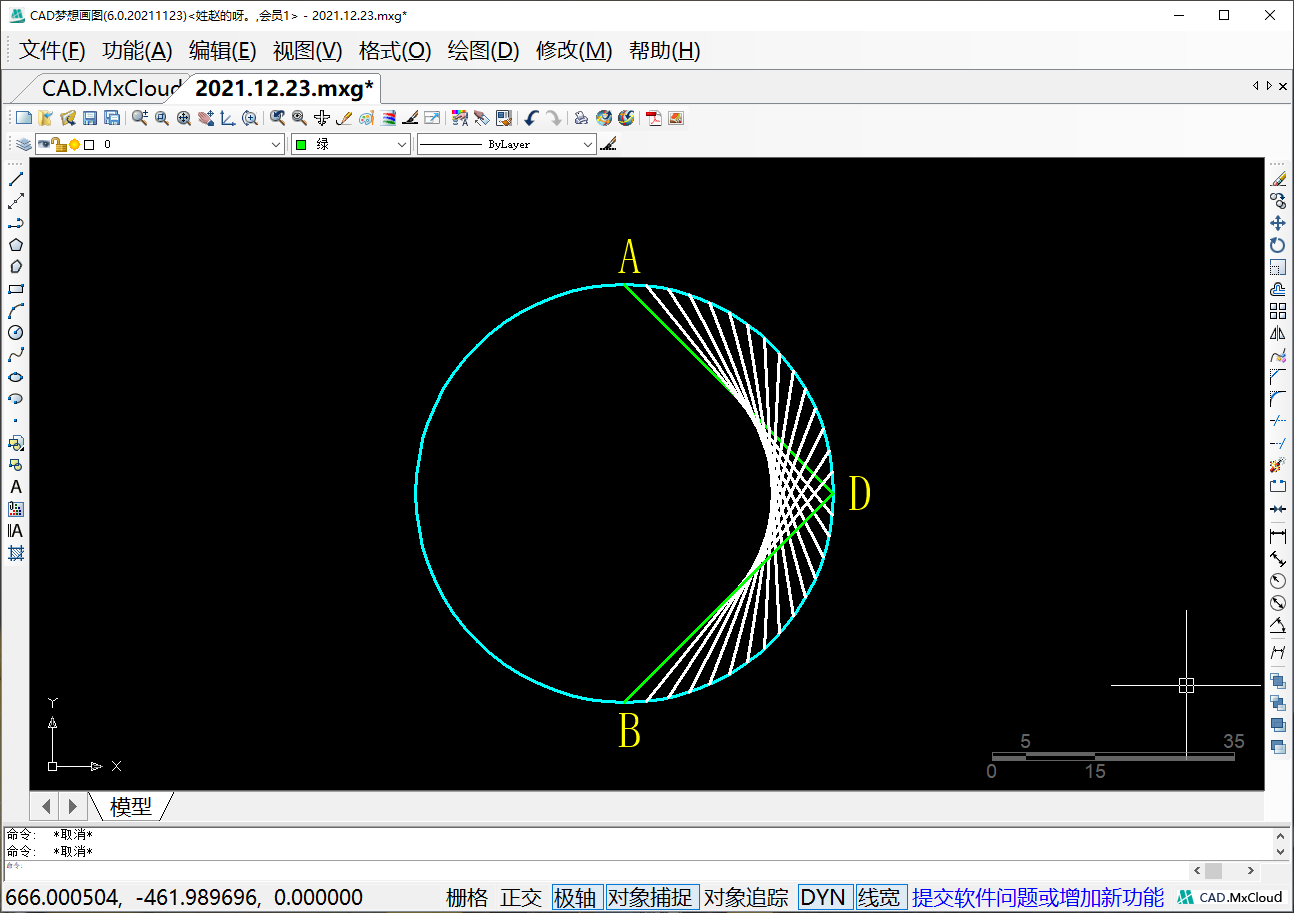
Task: Select the Angular dimension tool
Action: (x=1278, y=627)
